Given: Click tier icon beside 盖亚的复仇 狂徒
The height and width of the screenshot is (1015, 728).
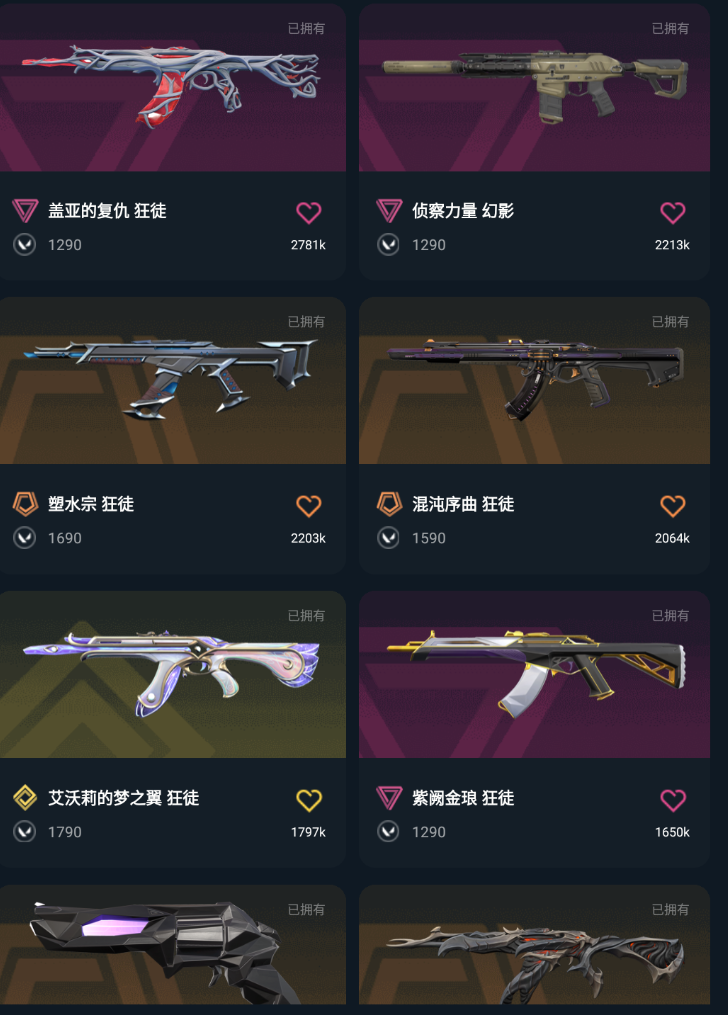Looking at the screenshot, I should point(25,210).
